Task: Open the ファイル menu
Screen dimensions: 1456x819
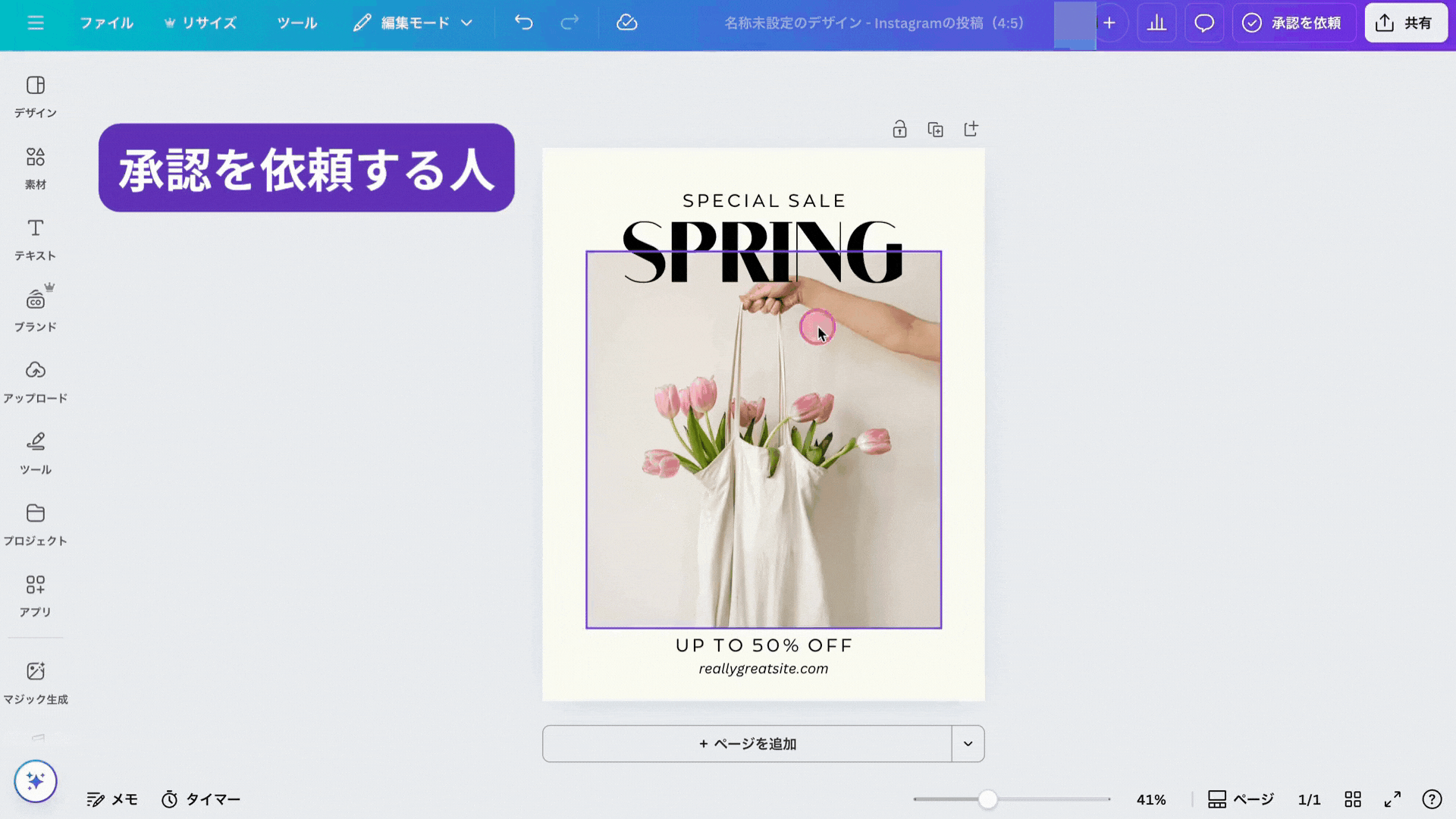Action: pyautogui.click(x=106, y=23)
